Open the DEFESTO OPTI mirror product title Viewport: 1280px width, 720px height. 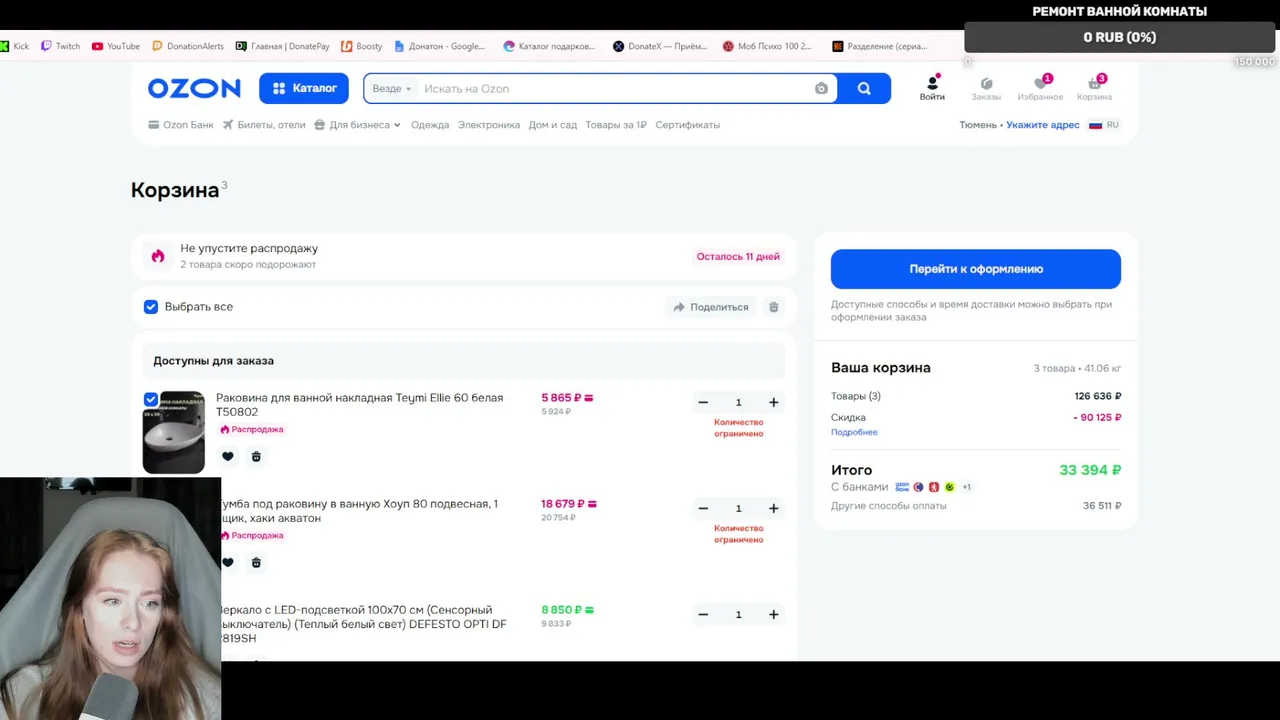[364, 624]
